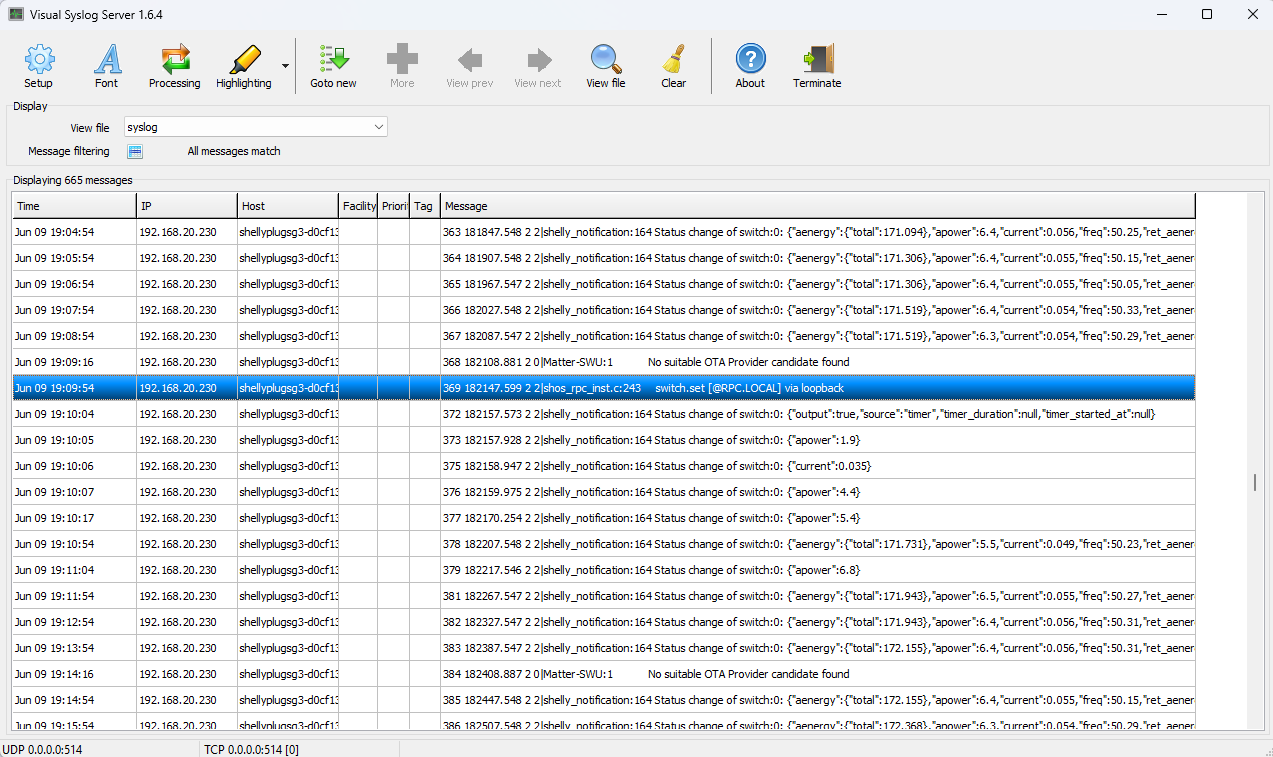Click the All messages match text

(234, 152)
